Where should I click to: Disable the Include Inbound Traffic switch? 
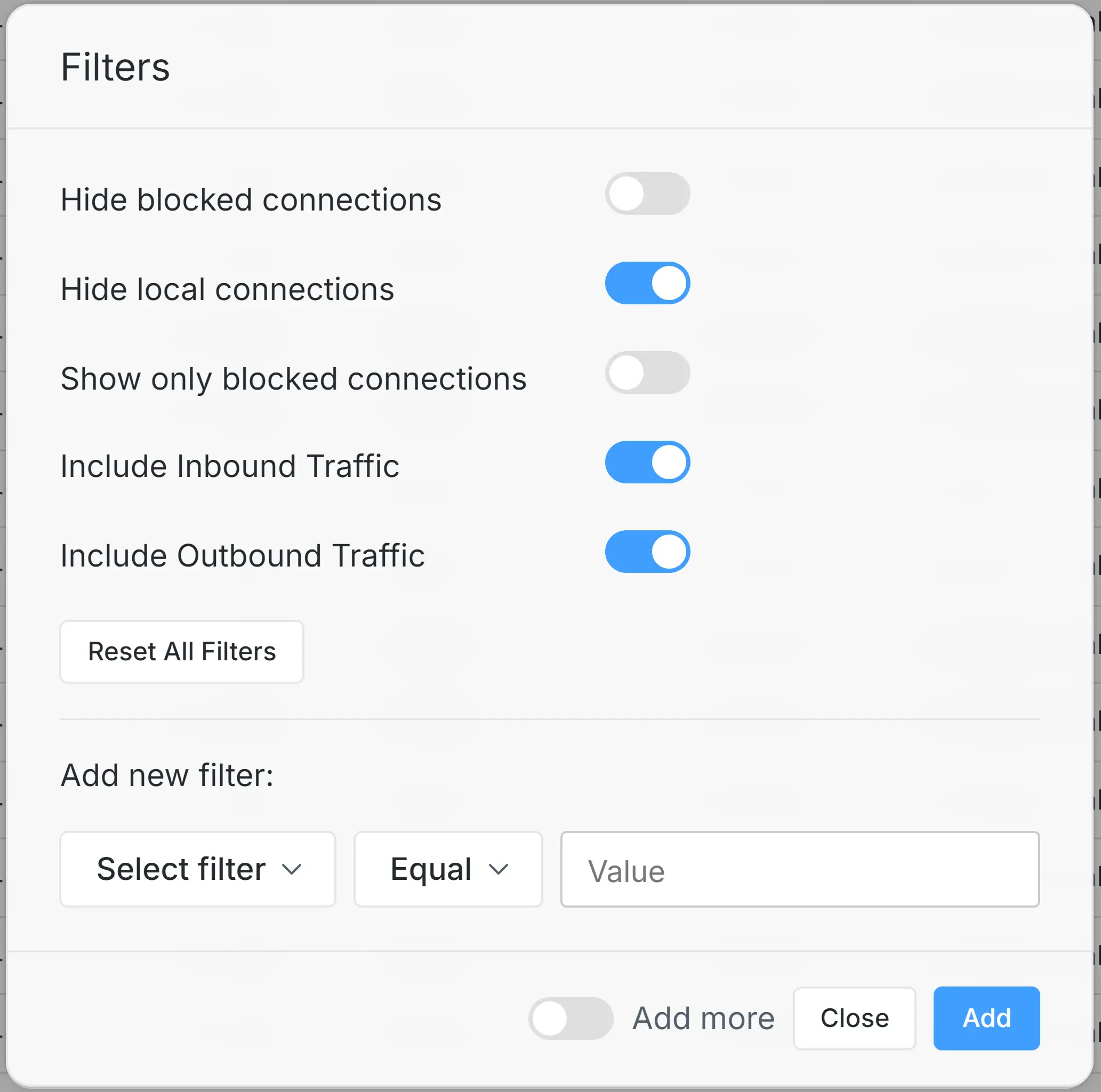coord(647,462)
